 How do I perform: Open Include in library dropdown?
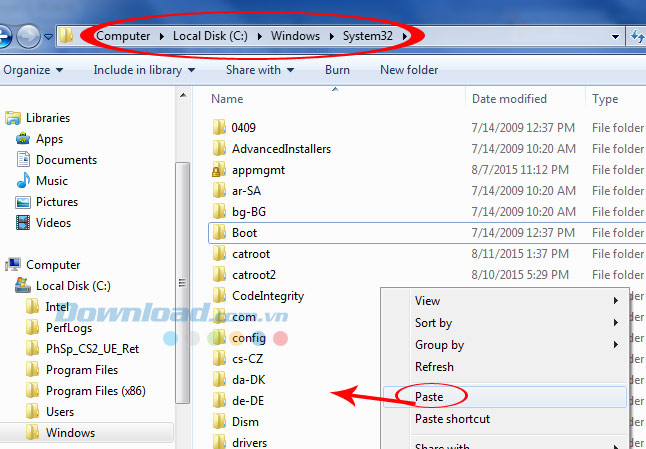[x=144, y=70]
